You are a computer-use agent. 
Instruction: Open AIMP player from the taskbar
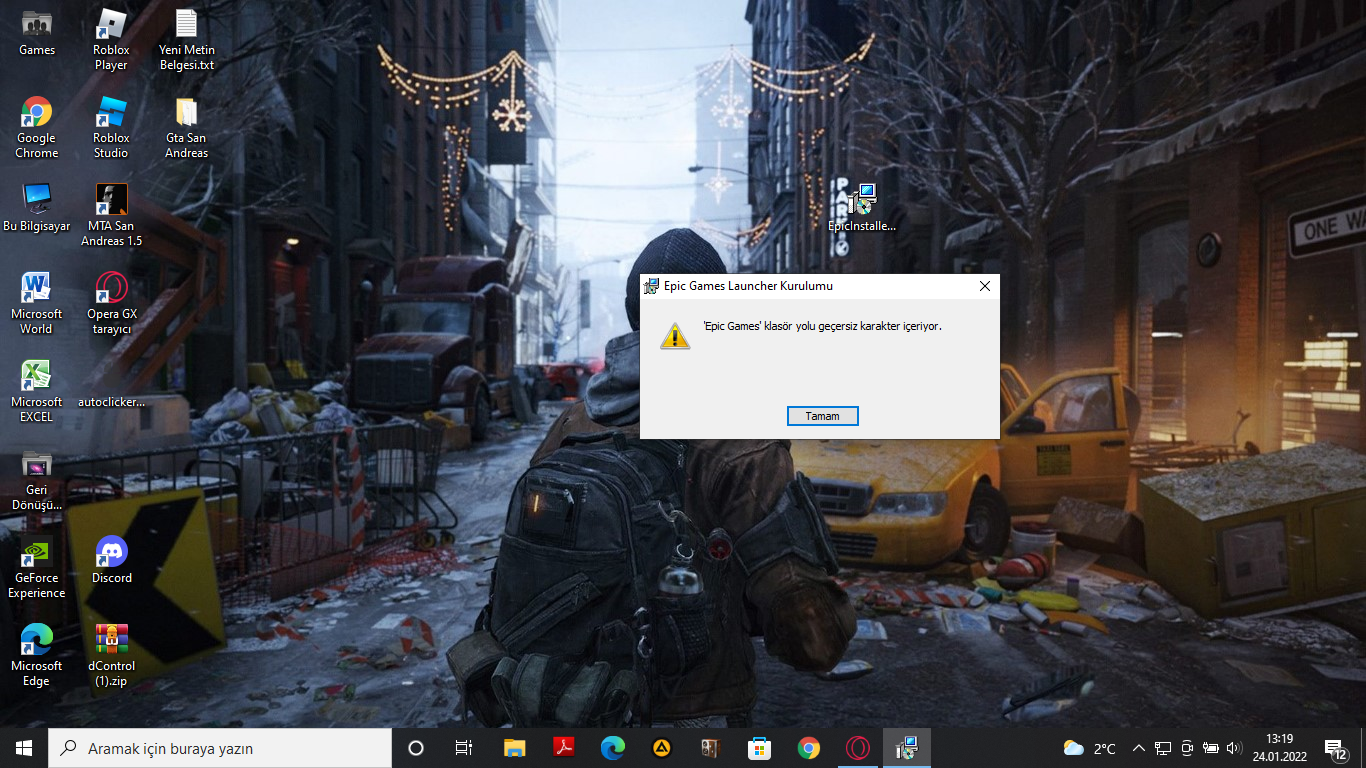(x=661, y=748)
